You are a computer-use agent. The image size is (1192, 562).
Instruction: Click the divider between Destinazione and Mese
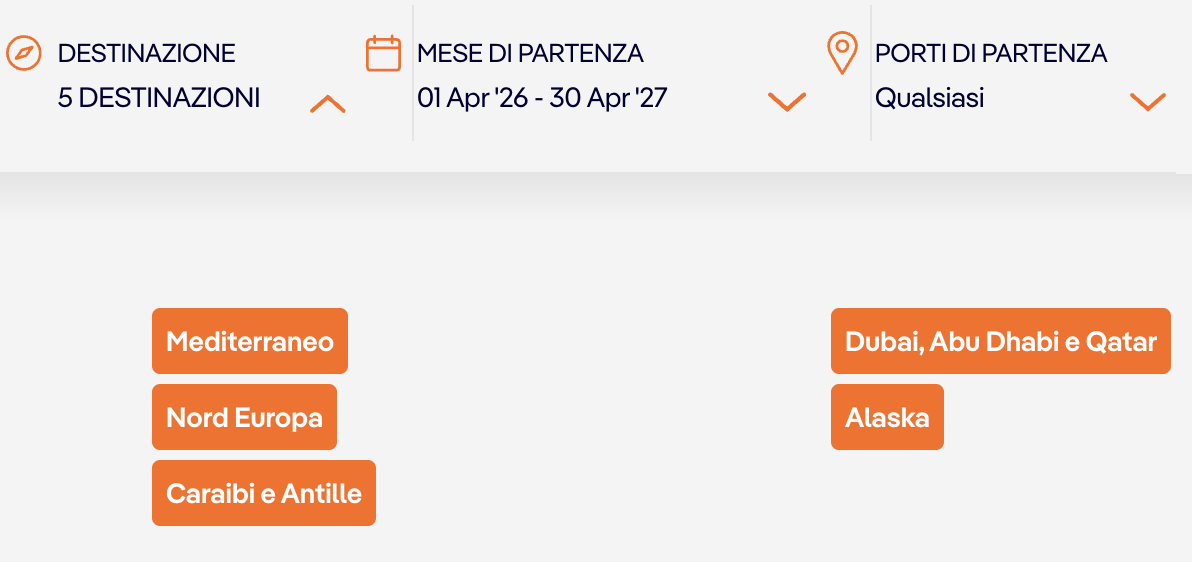[413, 73]
